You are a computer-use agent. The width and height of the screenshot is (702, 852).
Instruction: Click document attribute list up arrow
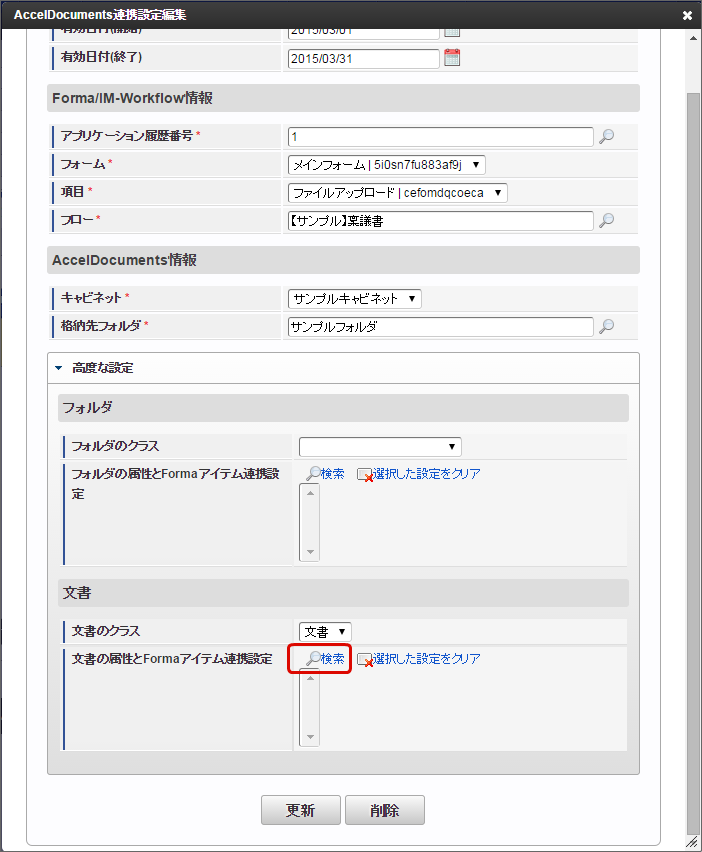tap(310, 678)
